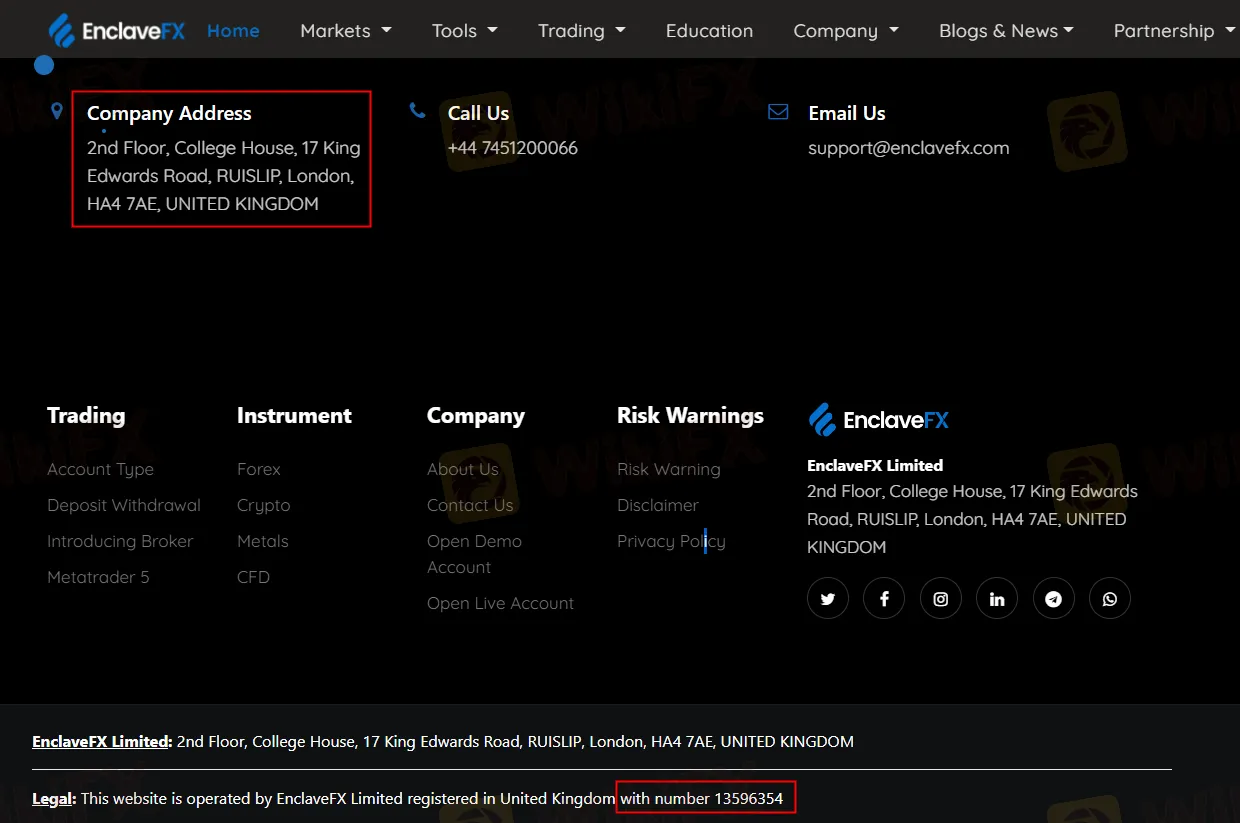Image resolution: width=1240 pixels, height=823 pixels.
Task: Click the Instrument footer column heading
Action: coord(294,416)
